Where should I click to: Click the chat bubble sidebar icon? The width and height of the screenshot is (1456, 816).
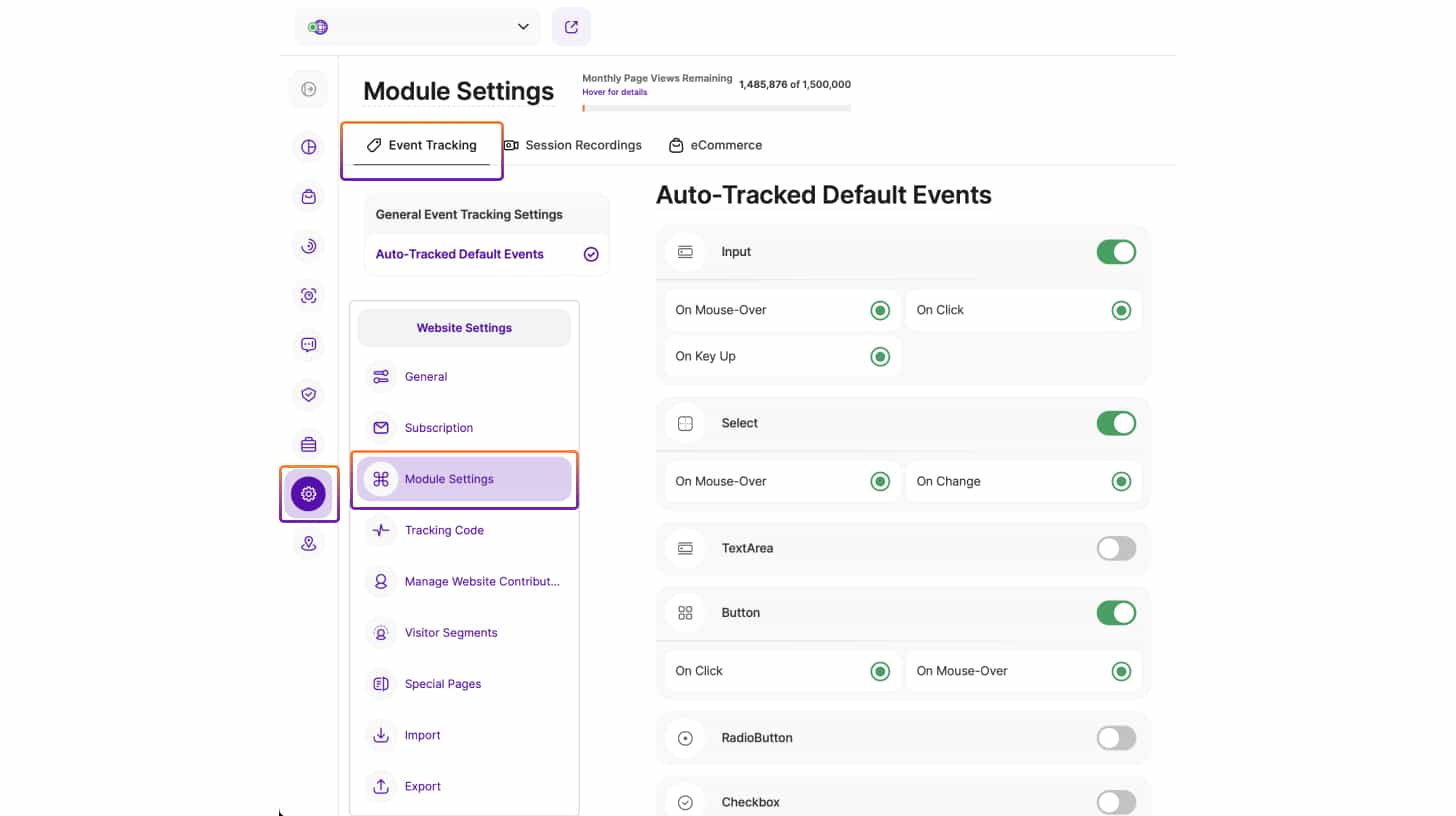[x=308, y=345]
